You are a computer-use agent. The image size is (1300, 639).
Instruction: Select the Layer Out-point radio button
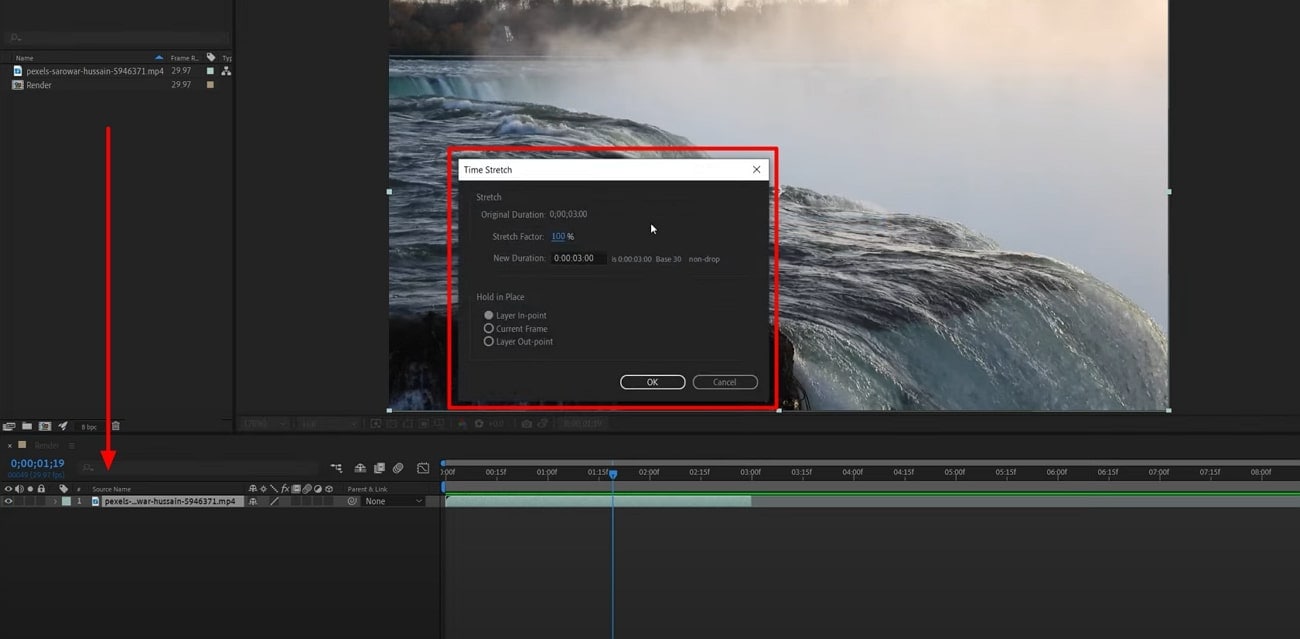[489, 342]
